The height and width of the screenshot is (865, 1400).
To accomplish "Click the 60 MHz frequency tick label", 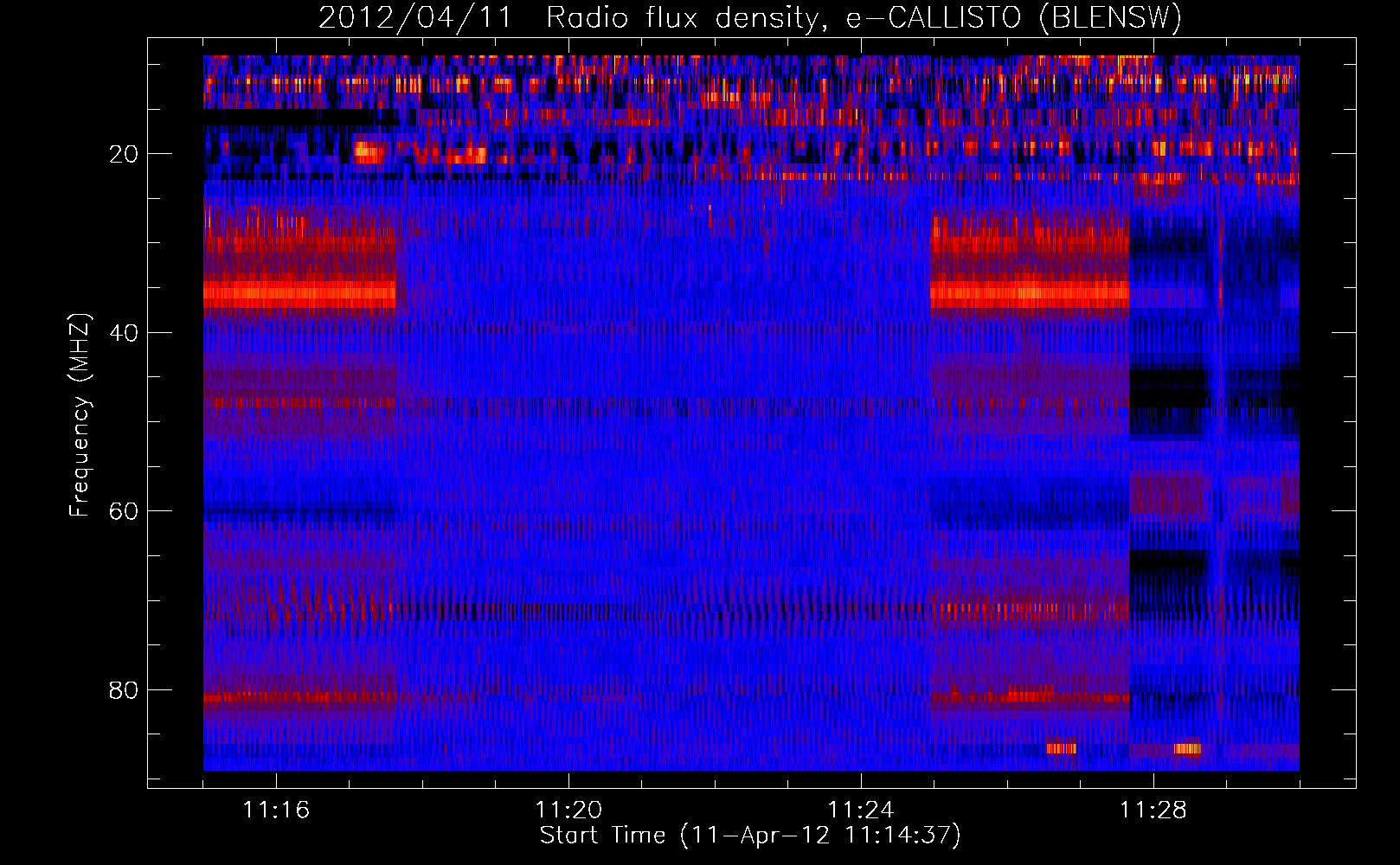I will [x=125, y=511].
